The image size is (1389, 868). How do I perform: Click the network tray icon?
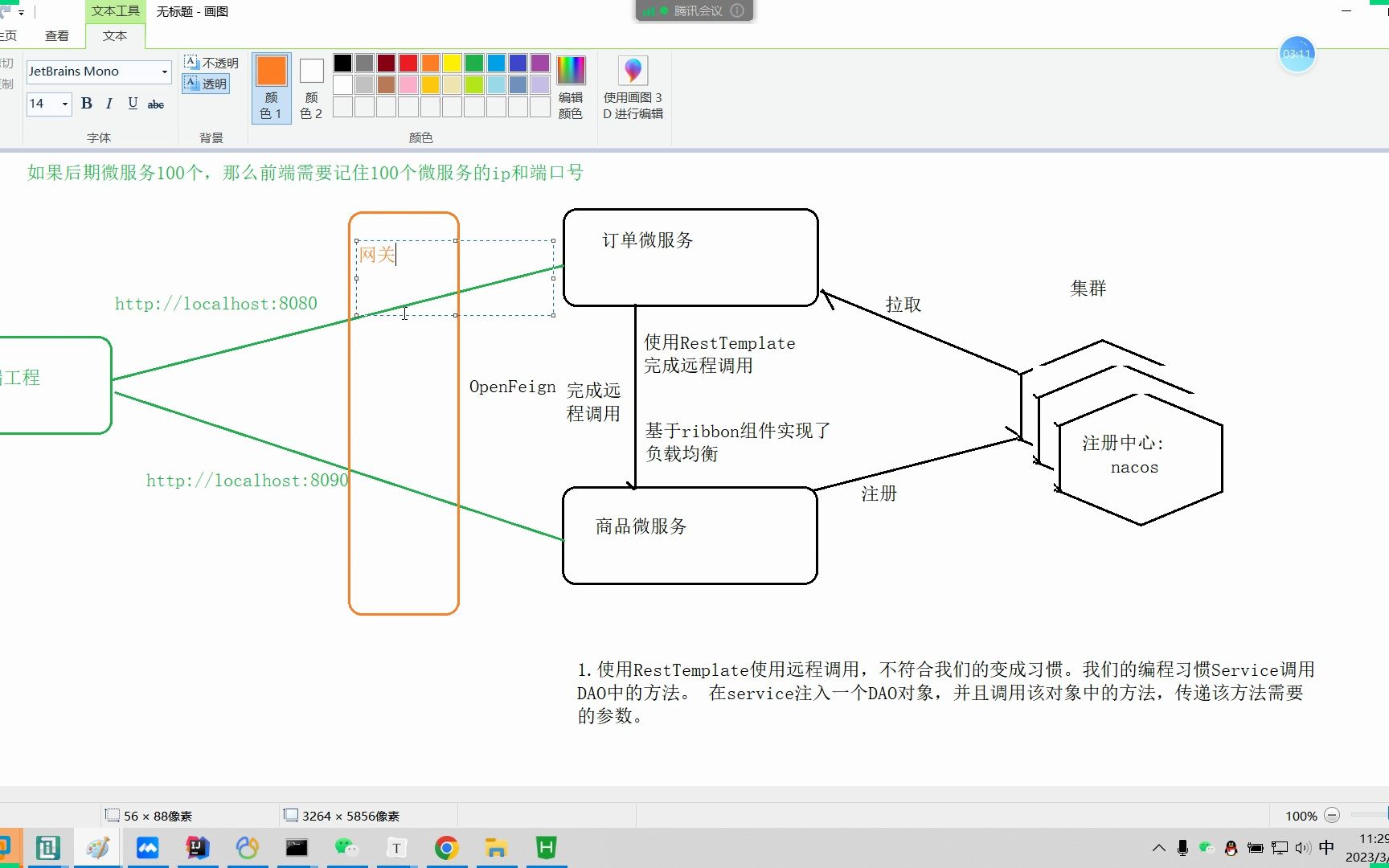1280,848
